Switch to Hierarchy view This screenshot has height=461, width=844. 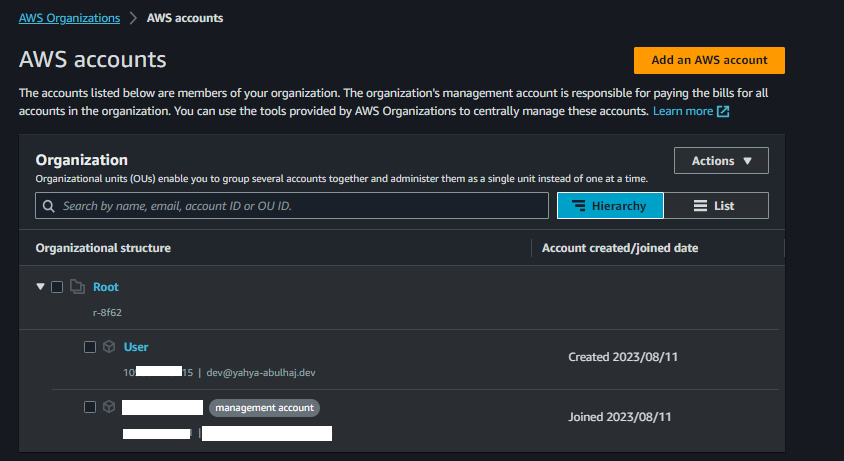point(610,206)
